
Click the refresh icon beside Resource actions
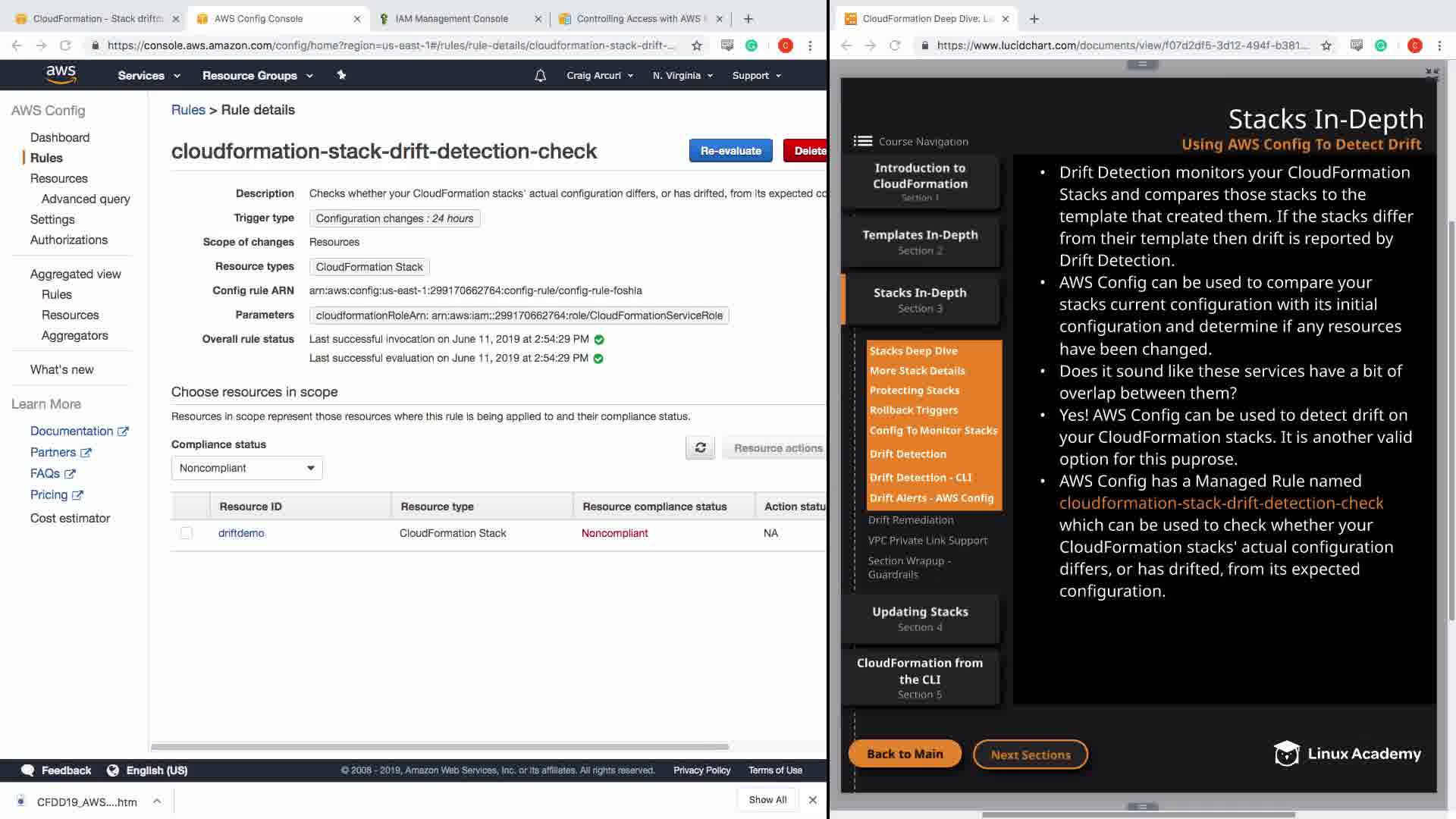pos(700,448)
